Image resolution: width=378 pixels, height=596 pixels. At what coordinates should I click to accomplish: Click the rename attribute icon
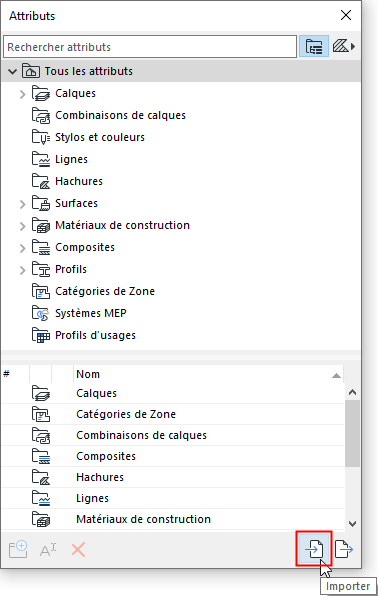pos(48,550)
